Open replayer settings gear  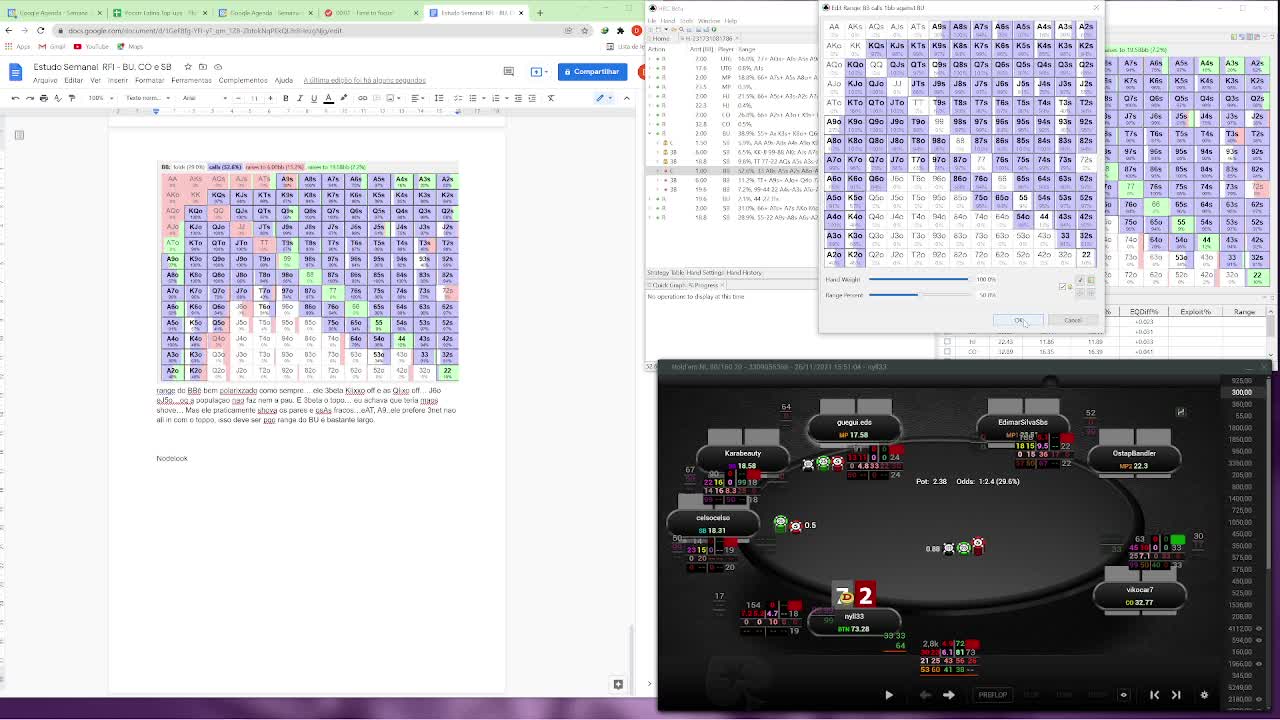[1204, 695]
